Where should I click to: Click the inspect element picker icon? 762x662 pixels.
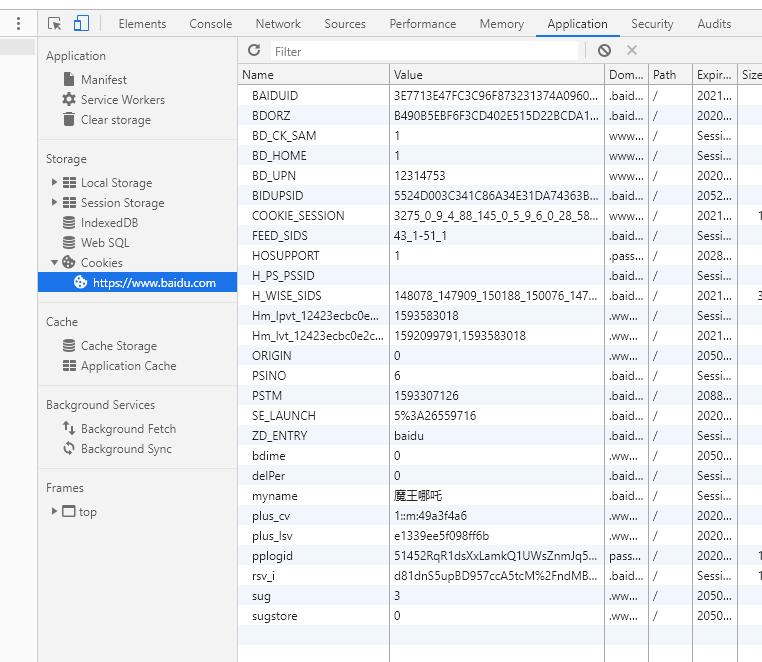point(55,24)
